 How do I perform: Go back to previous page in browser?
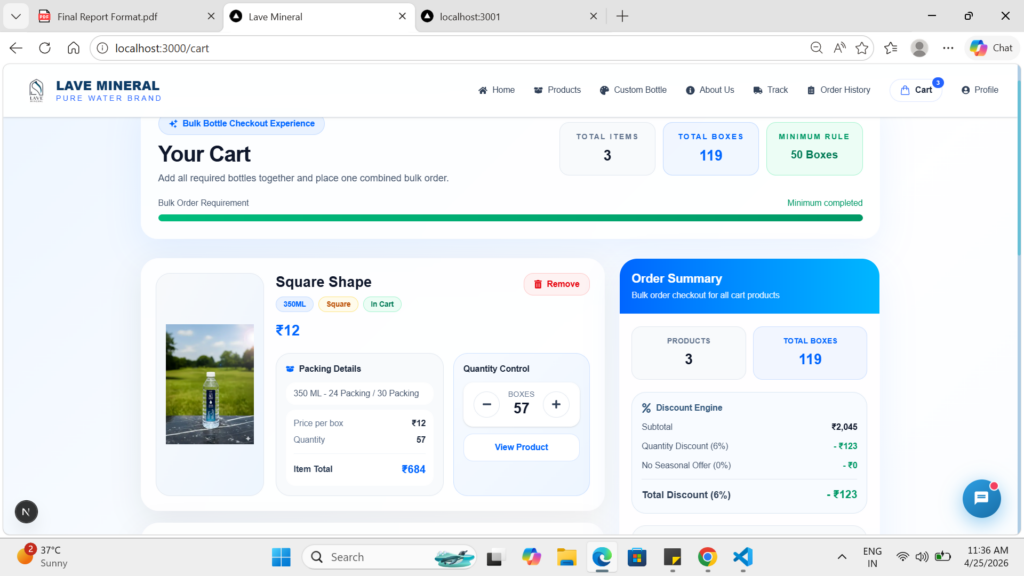[x=16, y=48]
